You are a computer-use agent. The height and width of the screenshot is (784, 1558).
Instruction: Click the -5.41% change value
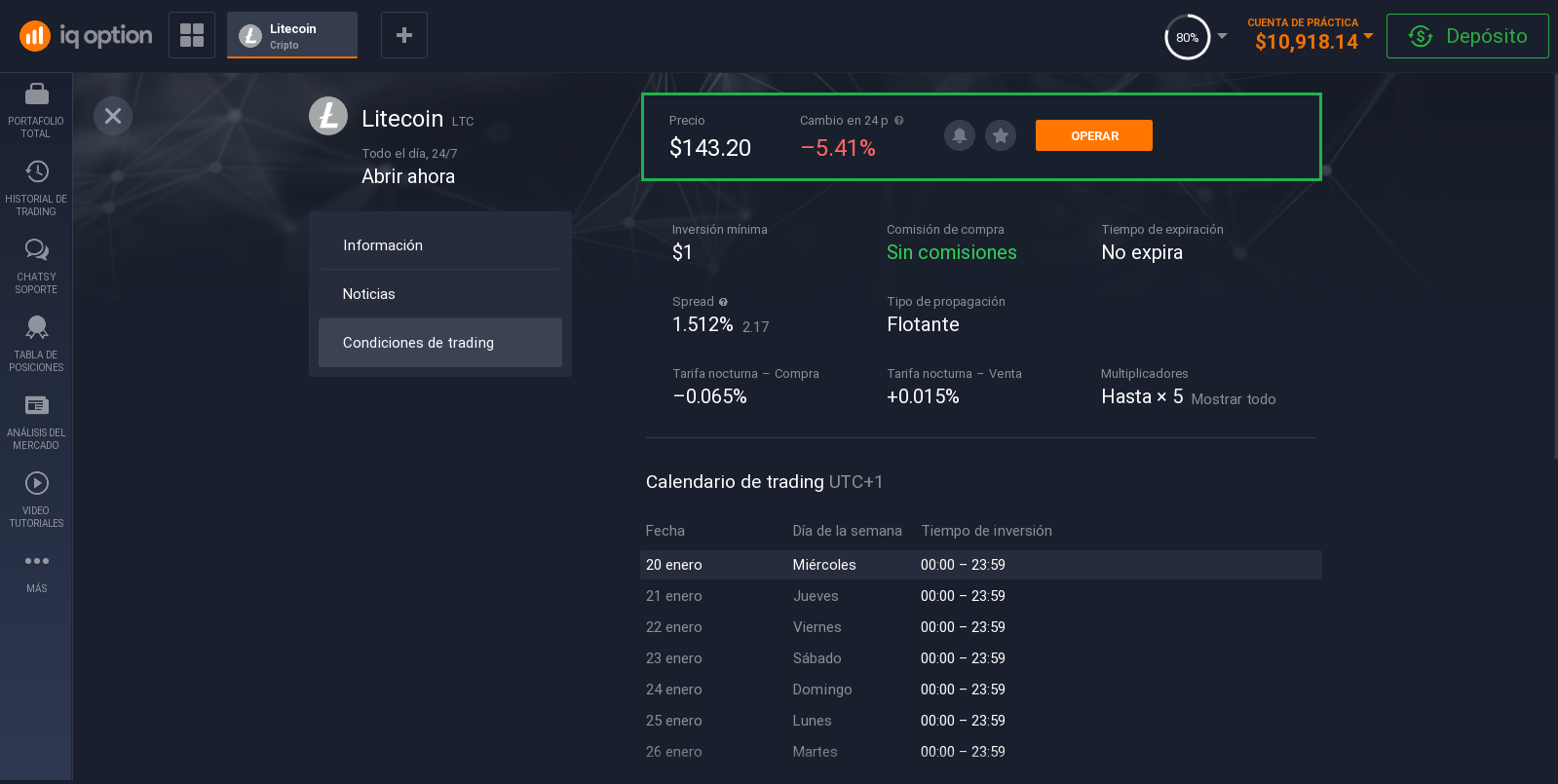click(x=838, y=148)
